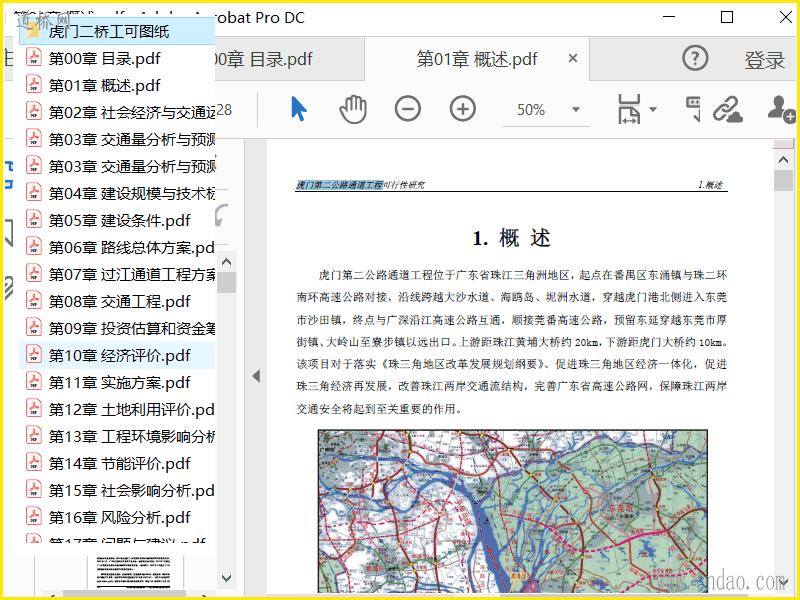
Task: Click the comment/stamp tool icon
Action: (x=691, y=109)
